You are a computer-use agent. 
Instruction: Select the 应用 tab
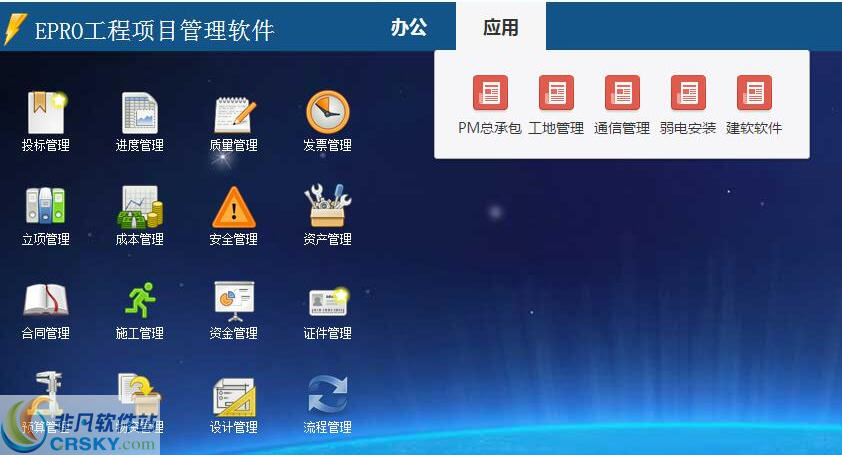[x=501, y=27]
